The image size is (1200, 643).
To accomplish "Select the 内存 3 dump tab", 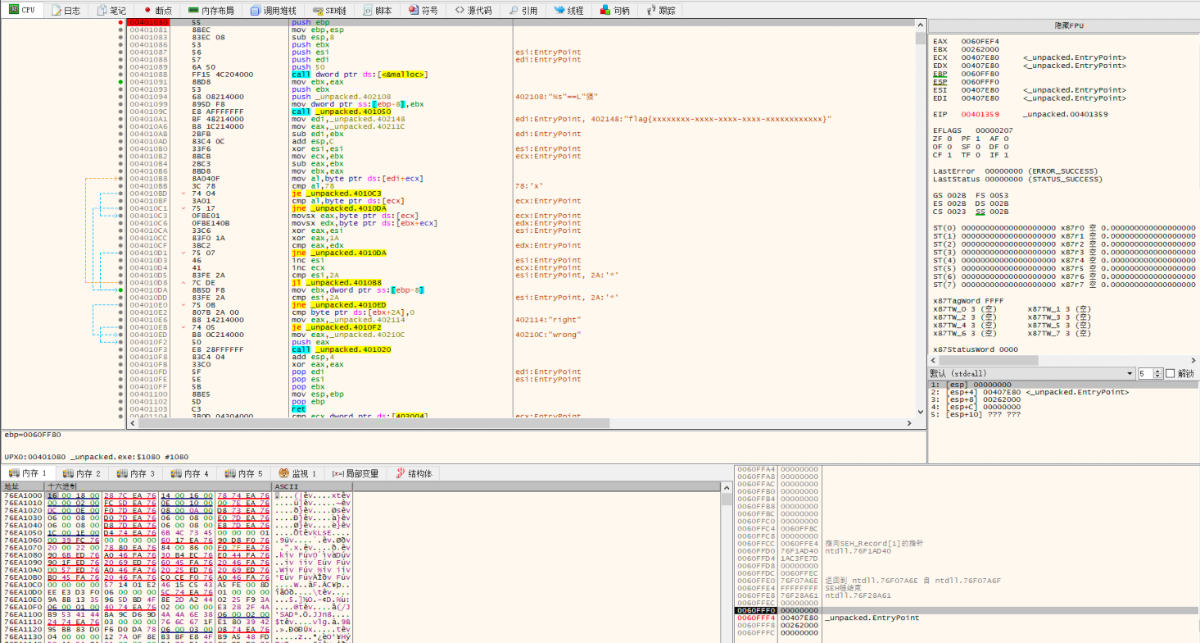I will point(137,473).
